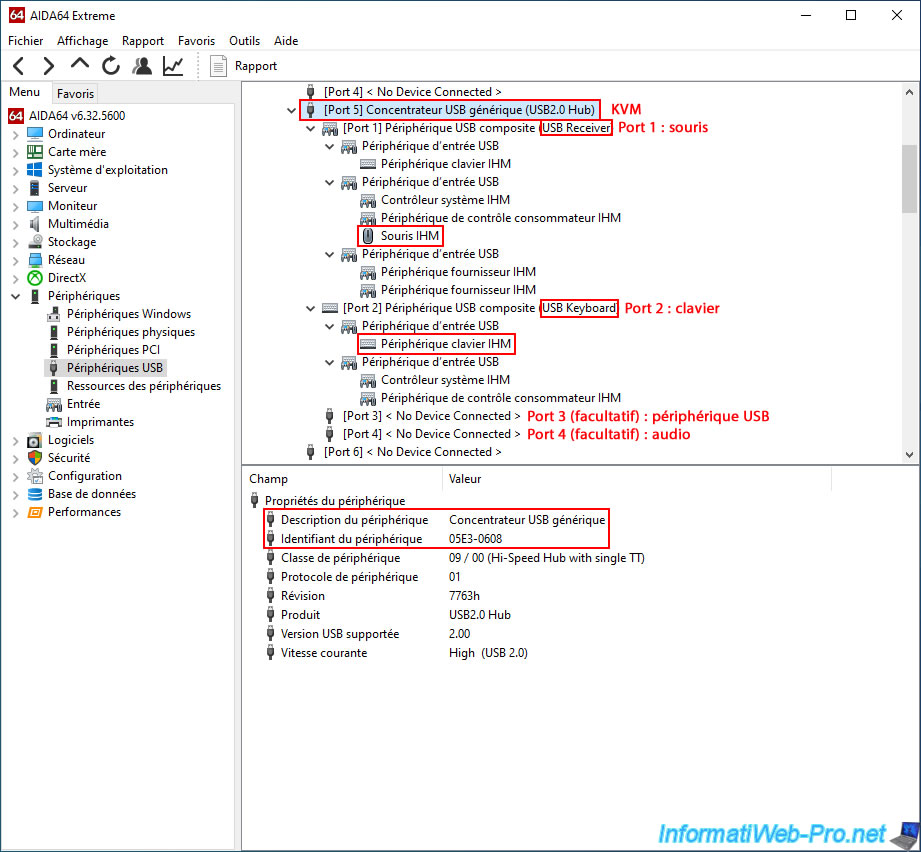
Task: Collapse the Périphériques tree node
Action: [15, 296]
